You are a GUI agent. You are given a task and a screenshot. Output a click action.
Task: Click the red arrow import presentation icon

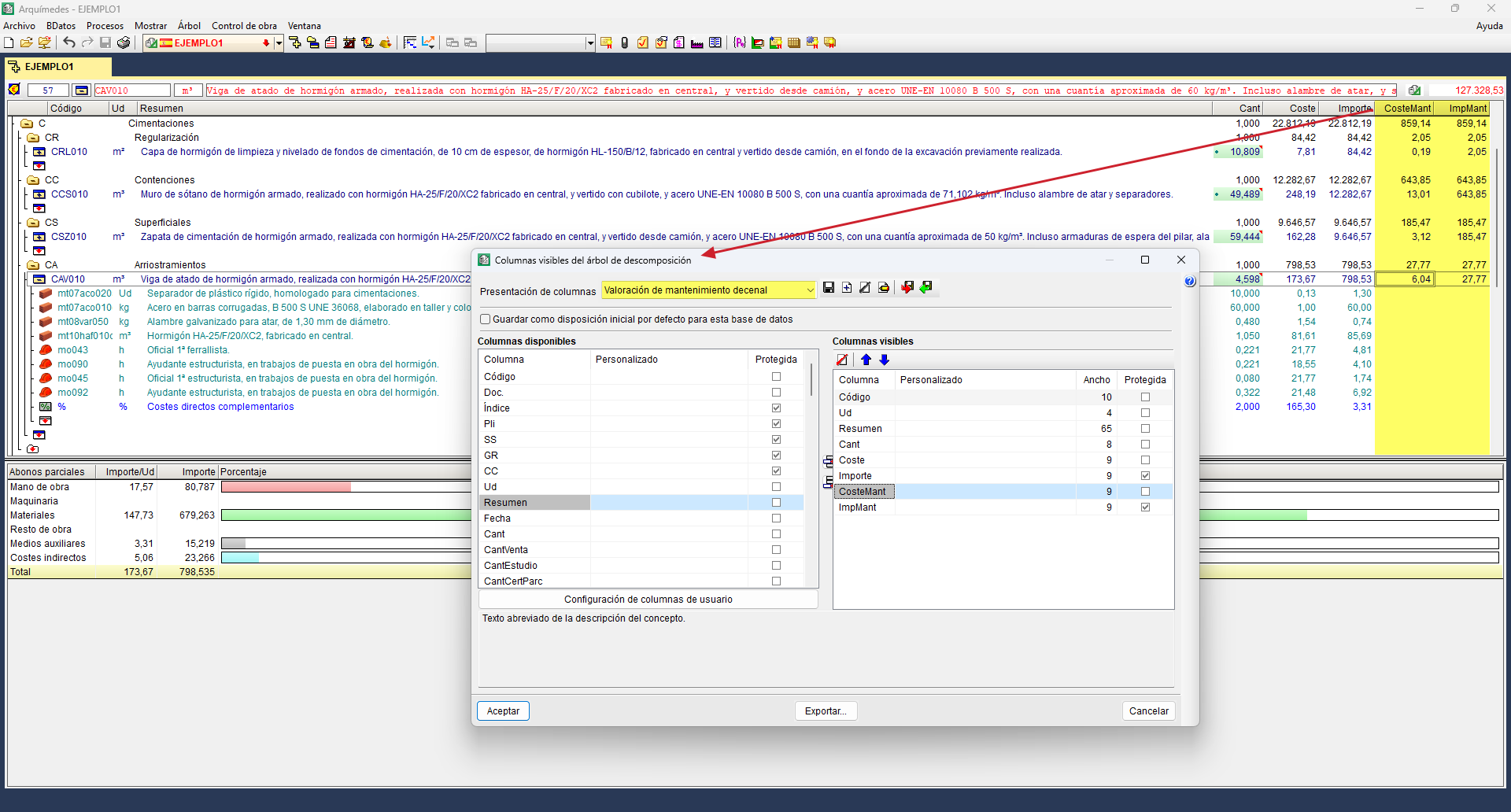click(907, 288)
